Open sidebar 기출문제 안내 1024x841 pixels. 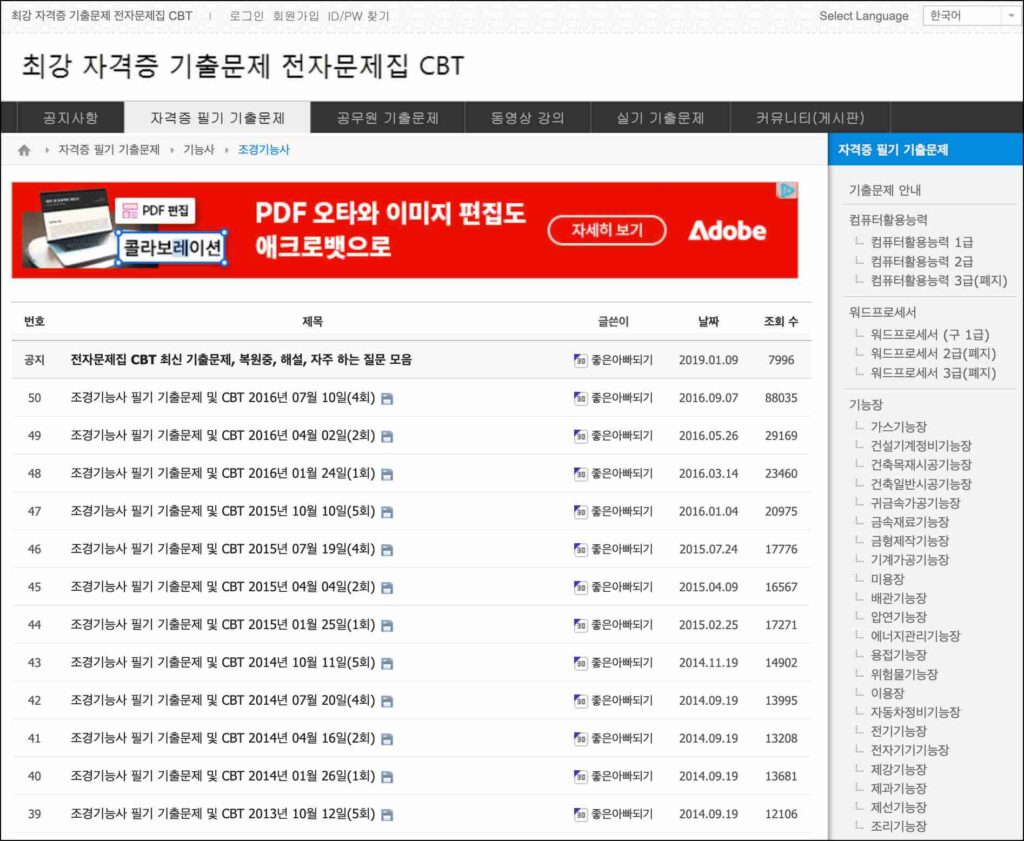[x=884, y=190]
